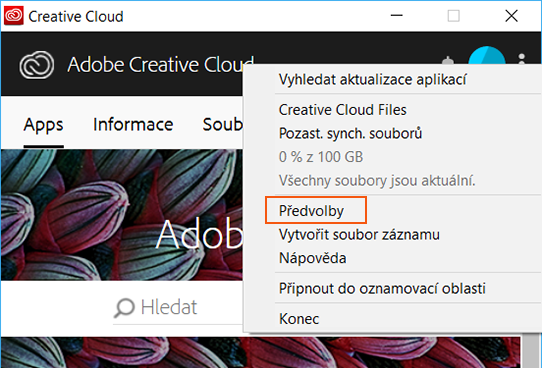This screenshot has height=368, width=542.
Task: Open Creative Cloud Files from menu
Action: (x=392, y=110)
